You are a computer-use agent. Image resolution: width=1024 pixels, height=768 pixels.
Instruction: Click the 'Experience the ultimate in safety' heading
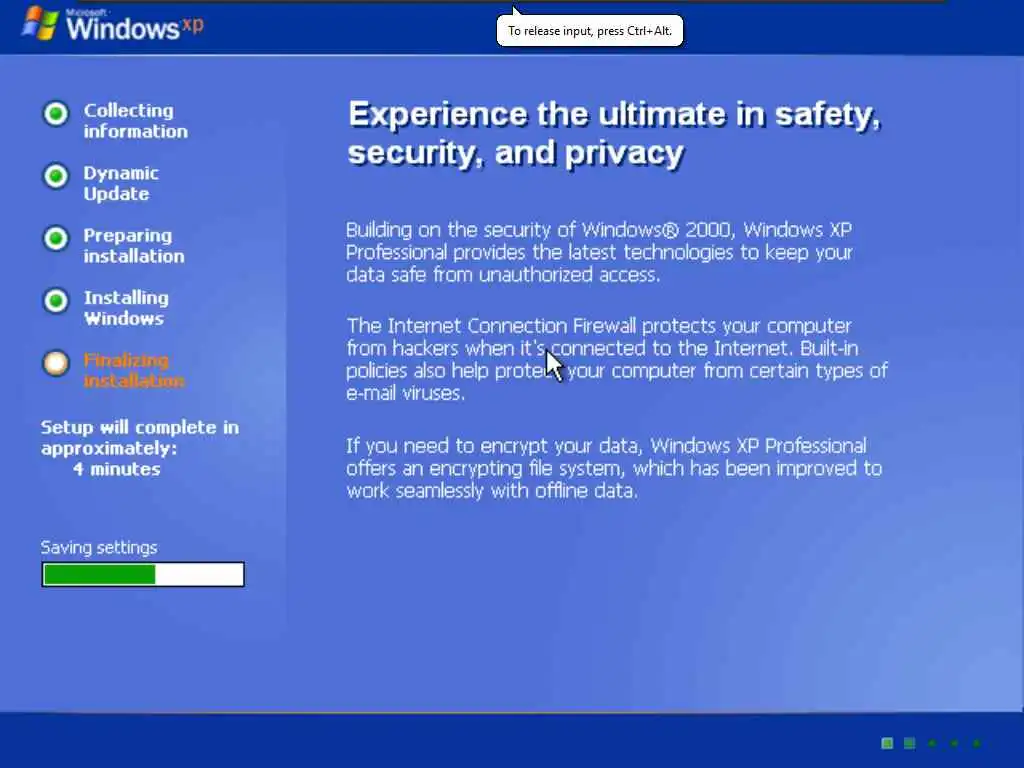click(615, 134)
